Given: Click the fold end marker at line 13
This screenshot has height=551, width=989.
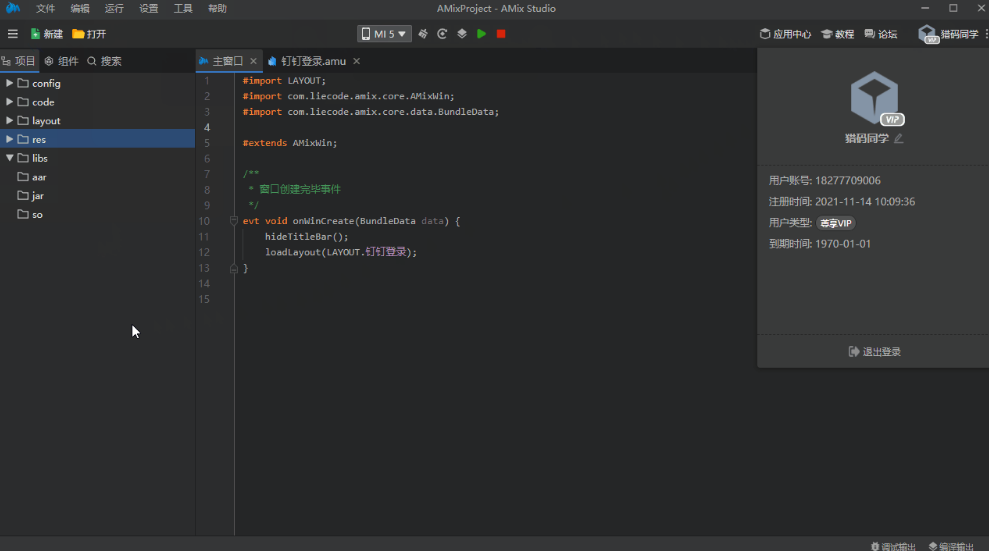Looking at the screenshot, I should (233, 268).
